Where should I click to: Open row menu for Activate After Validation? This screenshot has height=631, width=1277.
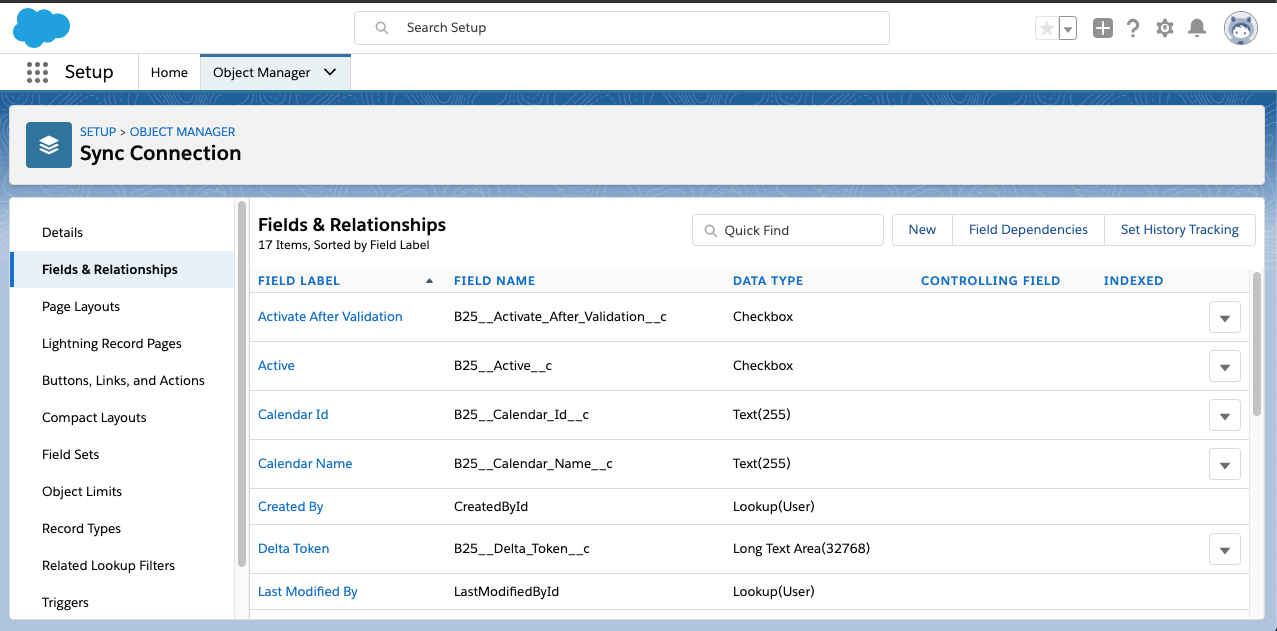pos(1224,317)
